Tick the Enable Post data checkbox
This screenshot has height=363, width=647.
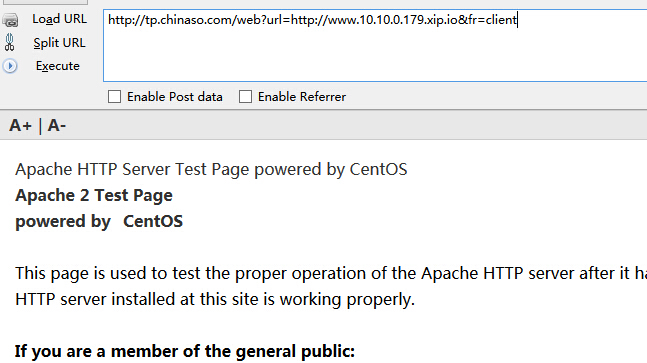[x=114, y=97]
